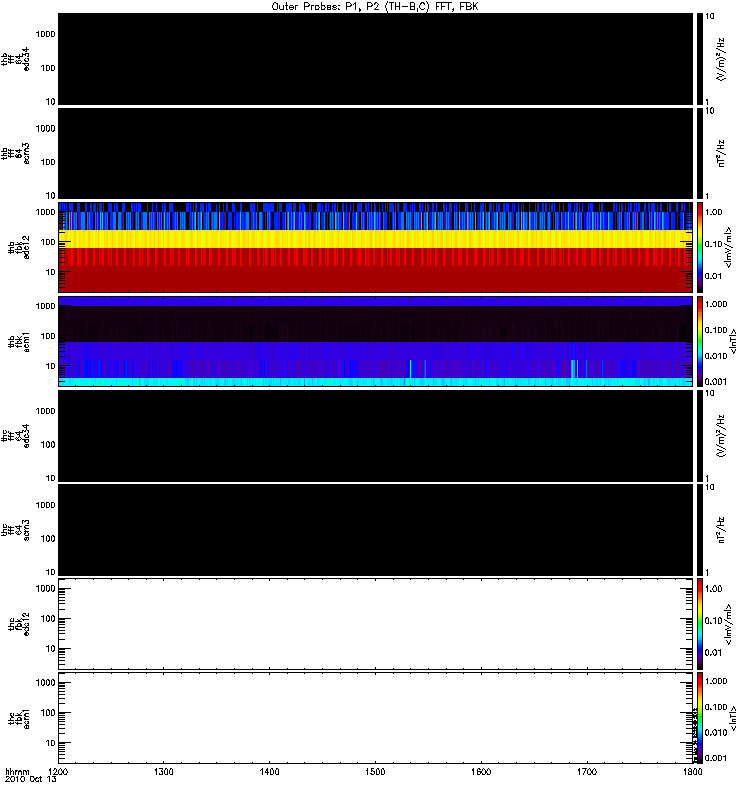Click the "0.10" colorbar value of thb edc12
Viewport: 750px width, 800px height.
pos(713,244)
